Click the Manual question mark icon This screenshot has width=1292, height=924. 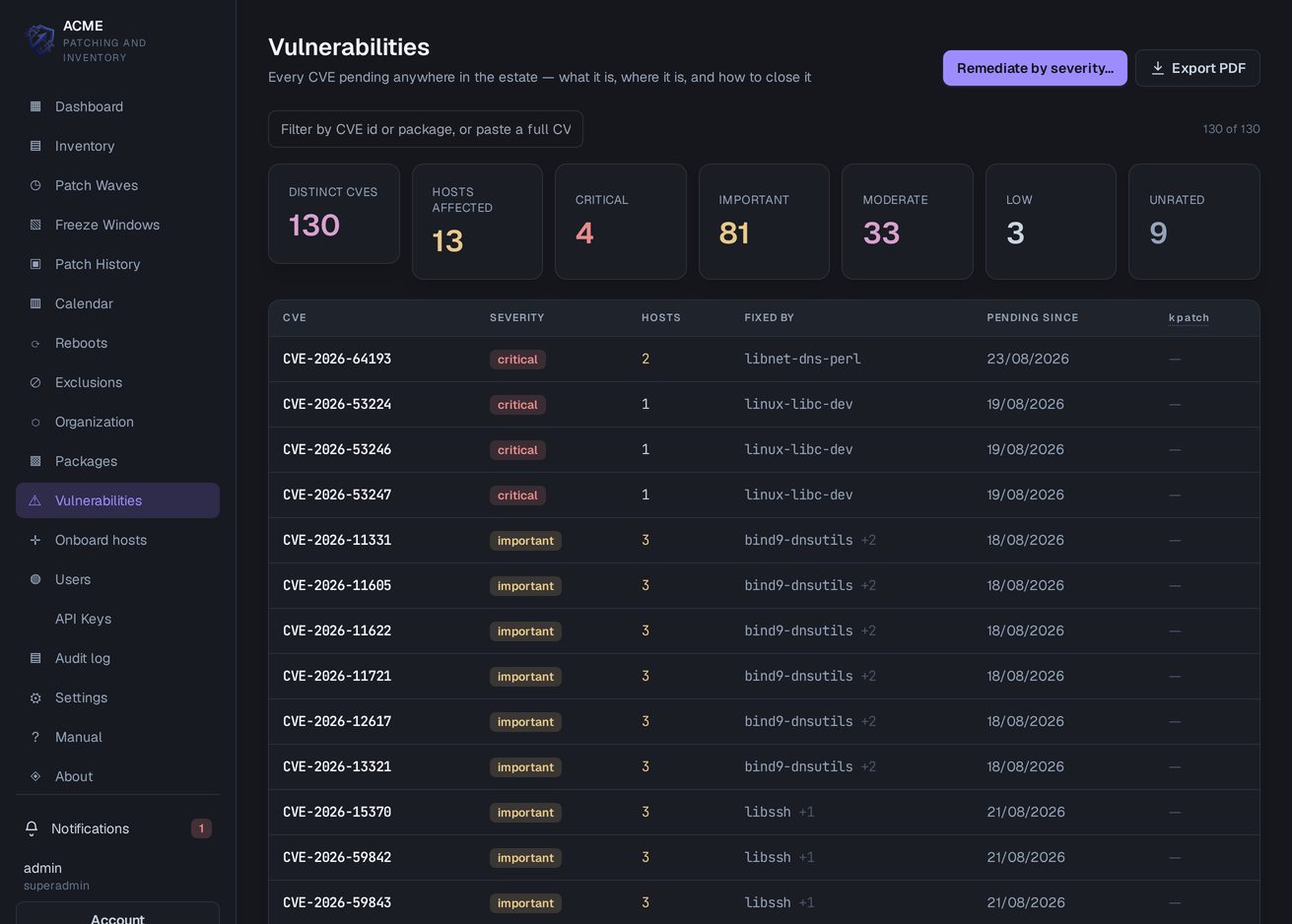pyautogui.click(x=35, y=737)
